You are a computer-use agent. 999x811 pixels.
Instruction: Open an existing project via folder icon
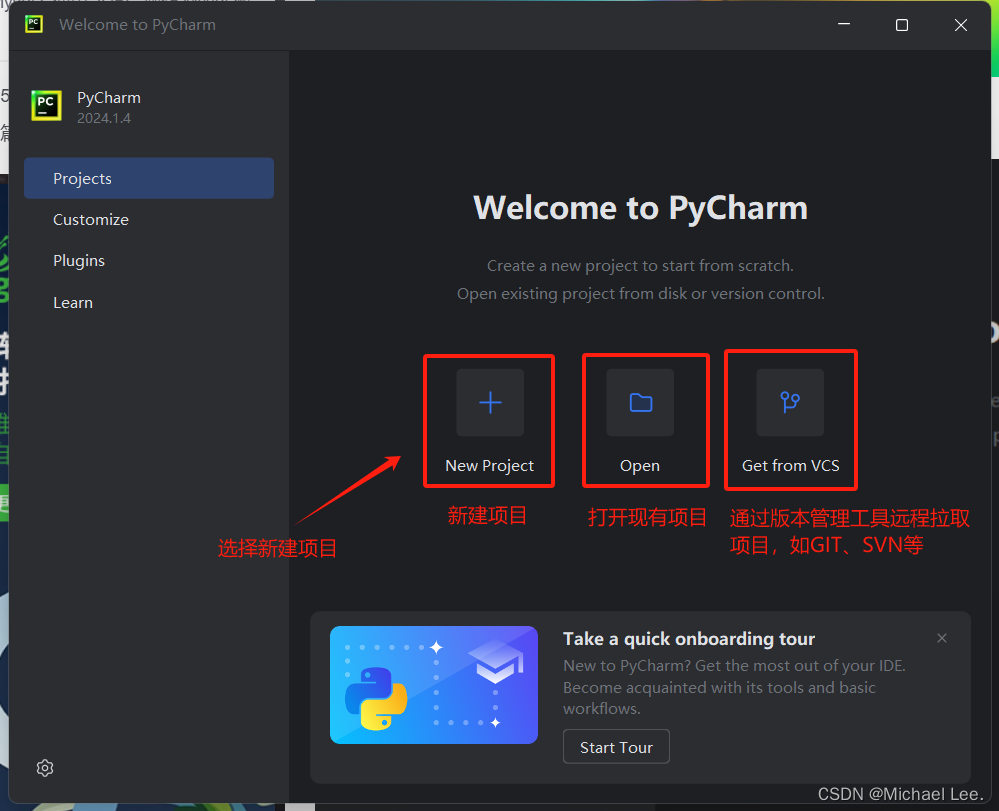pyautogui.click(x=640, y=403)
